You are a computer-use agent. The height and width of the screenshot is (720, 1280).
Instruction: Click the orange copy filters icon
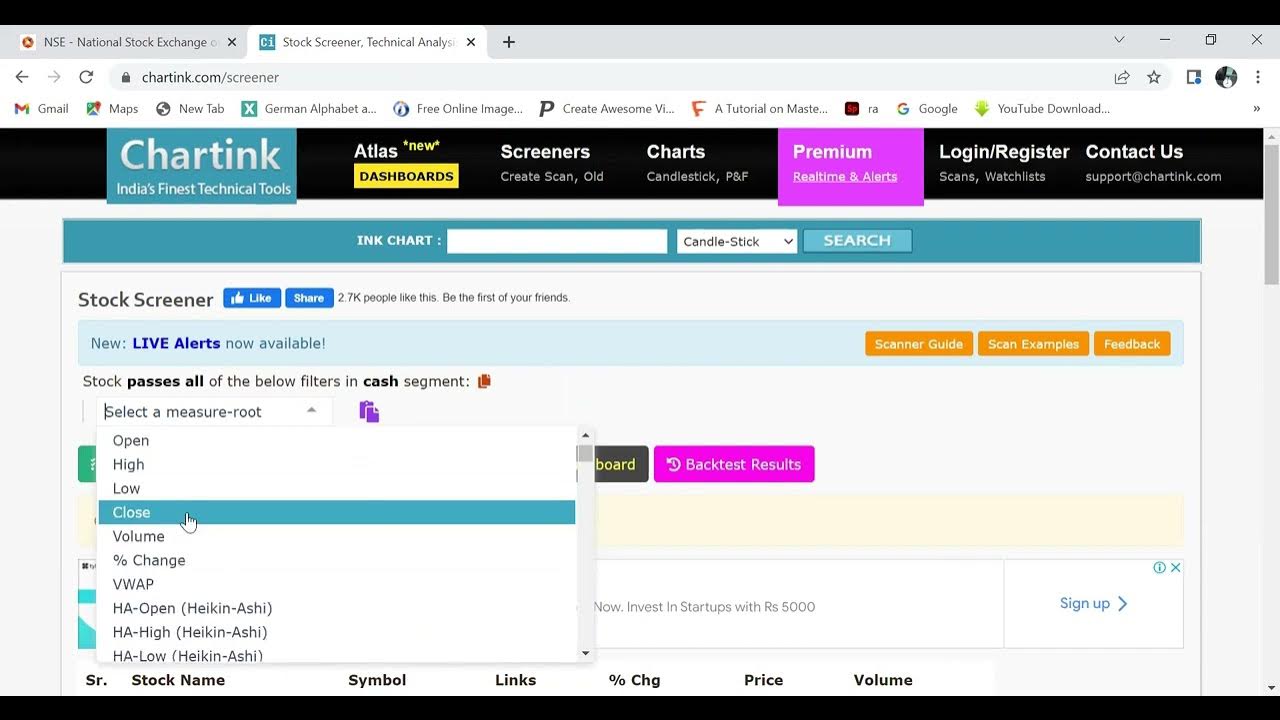tap(484, 381)
